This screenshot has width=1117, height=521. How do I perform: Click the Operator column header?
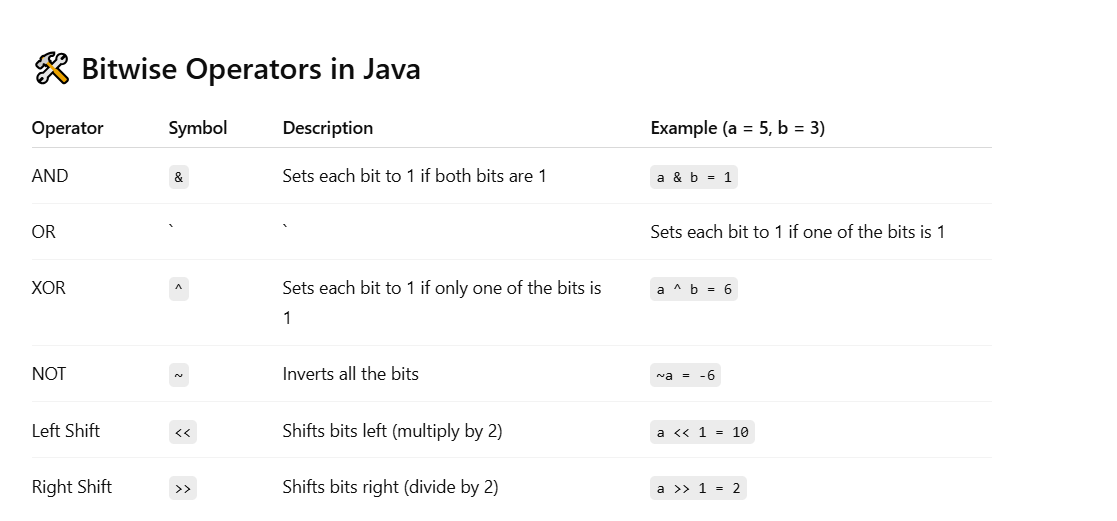coord(67,128)
